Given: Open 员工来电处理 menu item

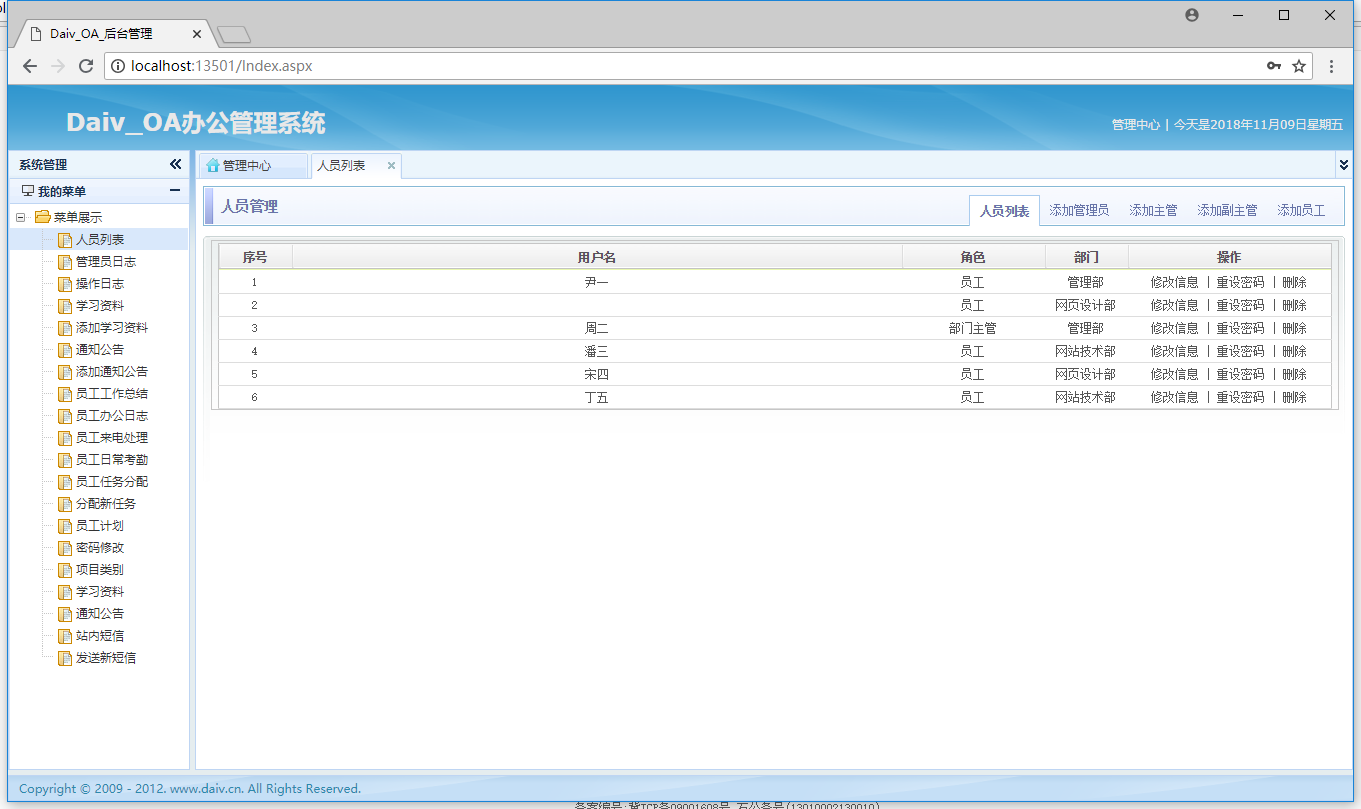Looking at the screenshot, I should coord(112,438).
